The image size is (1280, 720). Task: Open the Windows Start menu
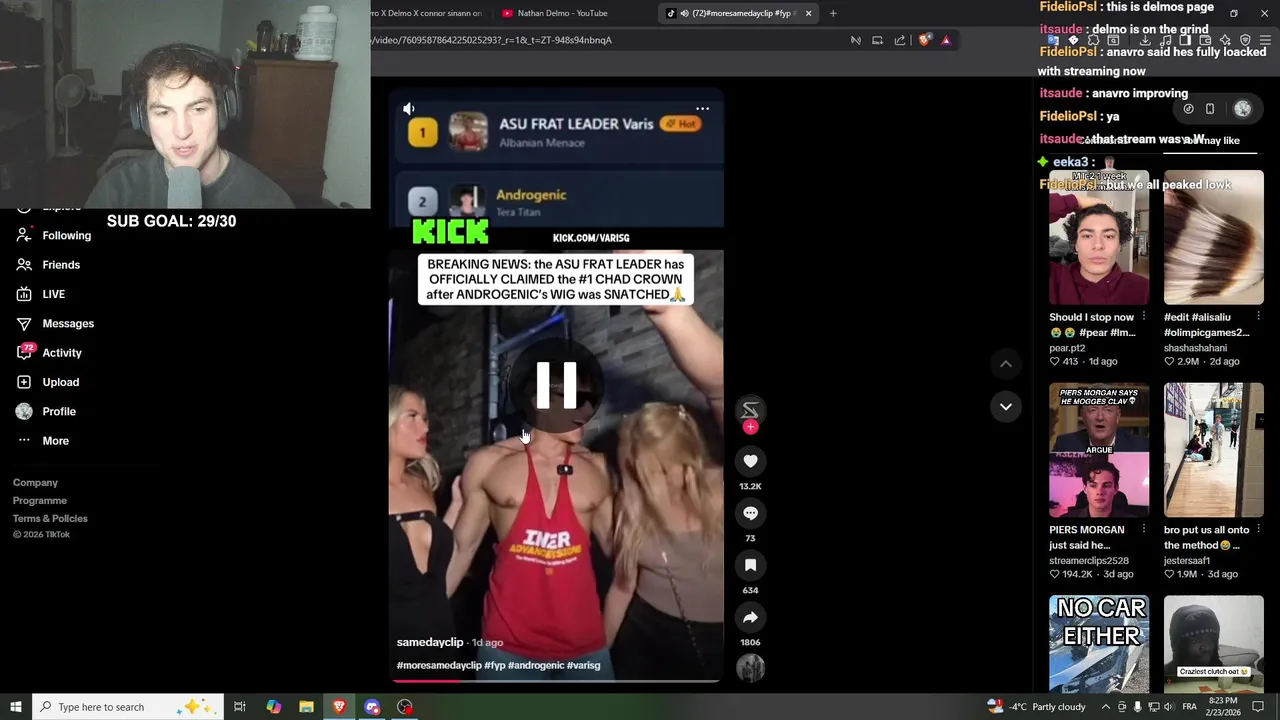click(15, 707)
